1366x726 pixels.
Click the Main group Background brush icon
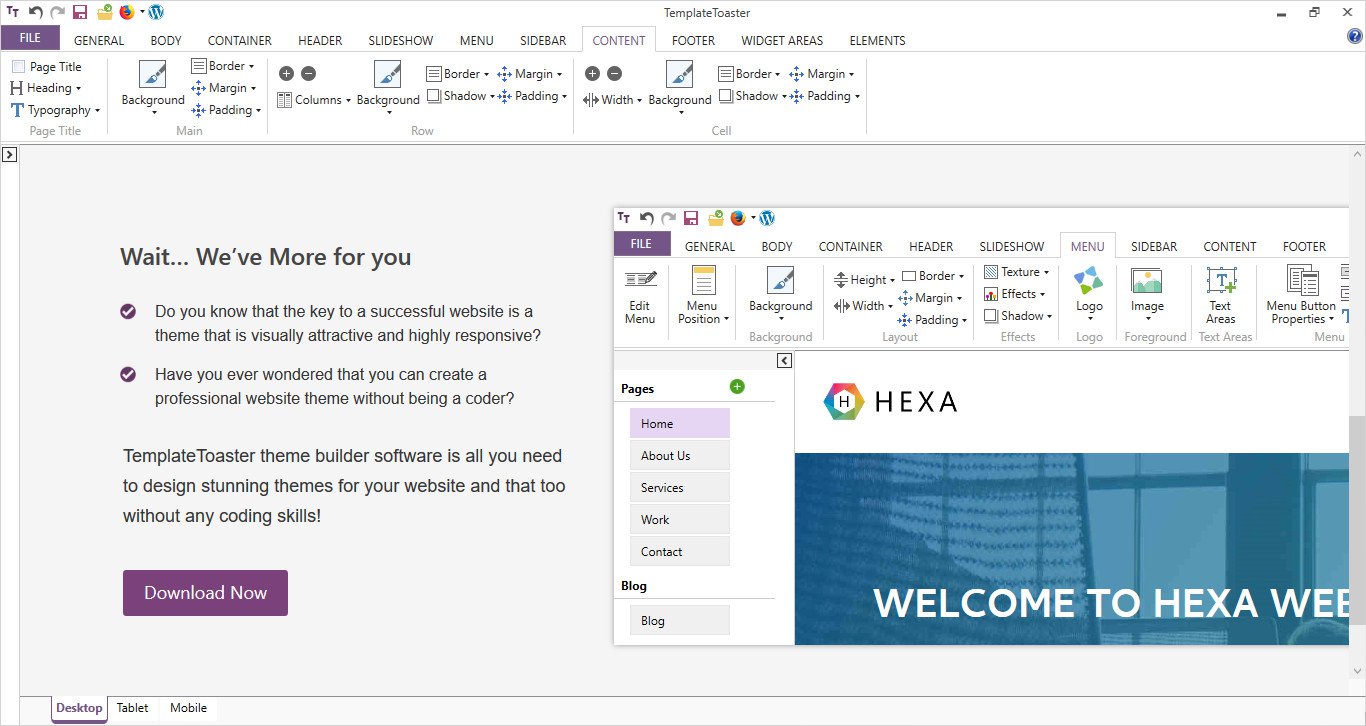coord(153,76)
